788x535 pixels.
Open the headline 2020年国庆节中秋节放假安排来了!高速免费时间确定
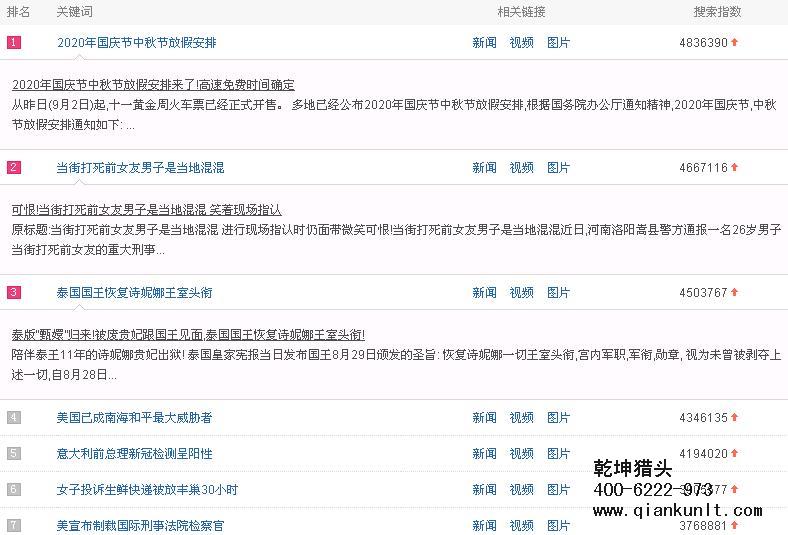[x=153, y=85]
